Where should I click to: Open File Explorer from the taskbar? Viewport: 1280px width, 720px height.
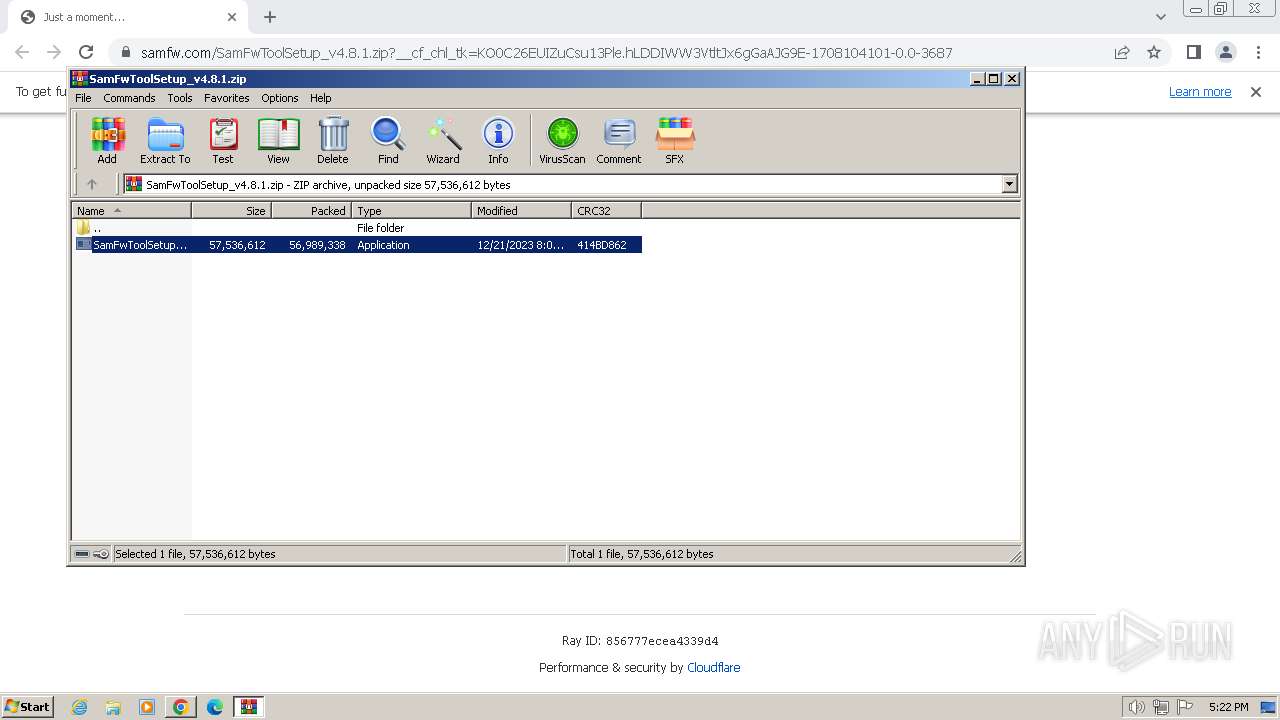pos(113,707)
